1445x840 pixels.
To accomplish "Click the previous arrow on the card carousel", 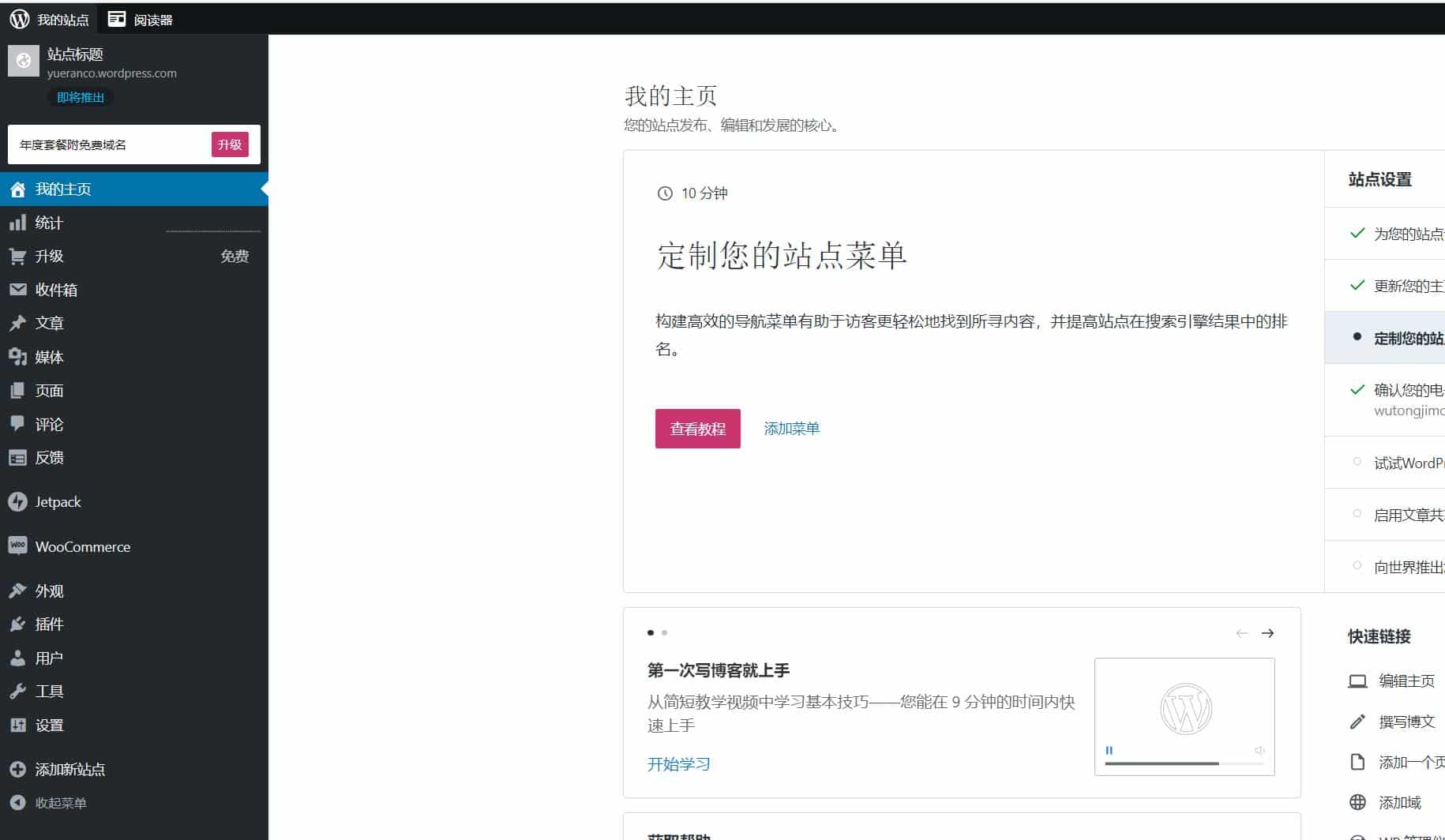I will pos(1242,633).
